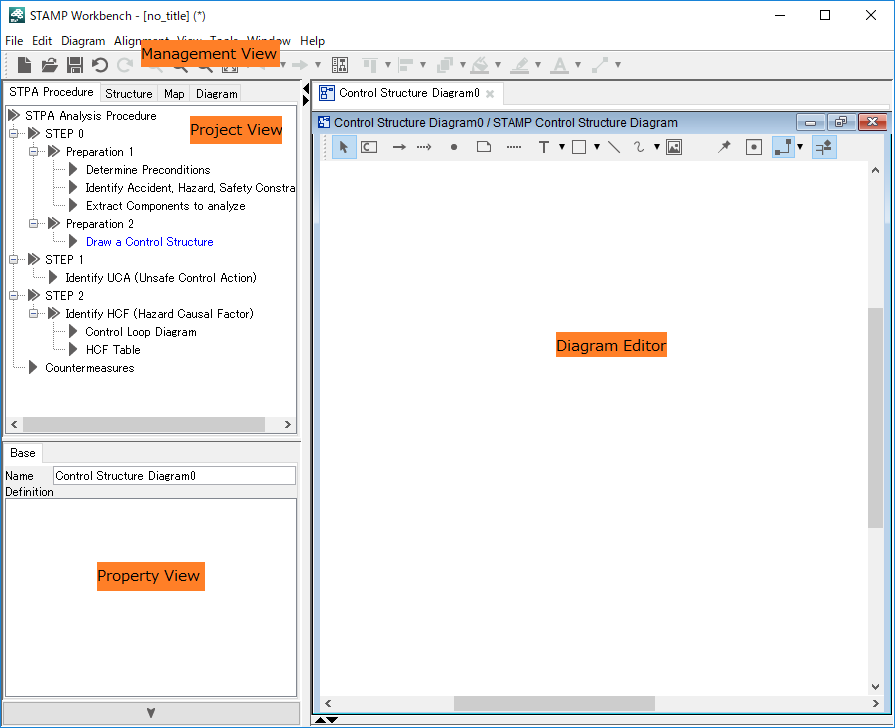Open a project with the folder icon
This screenshot has width=895, height=728.
pos(50,65)
